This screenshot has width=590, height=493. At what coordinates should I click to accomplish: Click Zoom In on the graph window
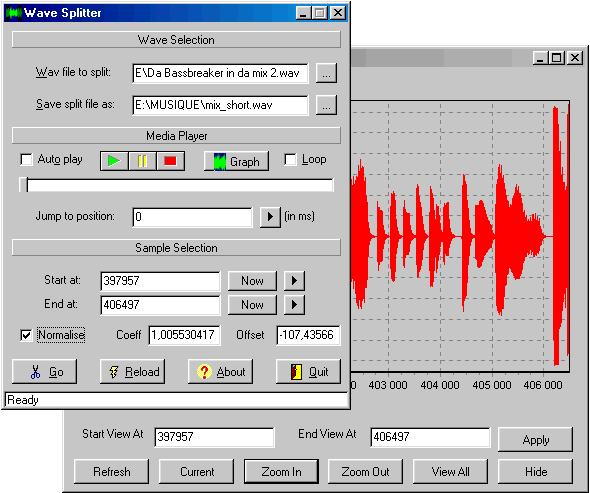[281, 472]
